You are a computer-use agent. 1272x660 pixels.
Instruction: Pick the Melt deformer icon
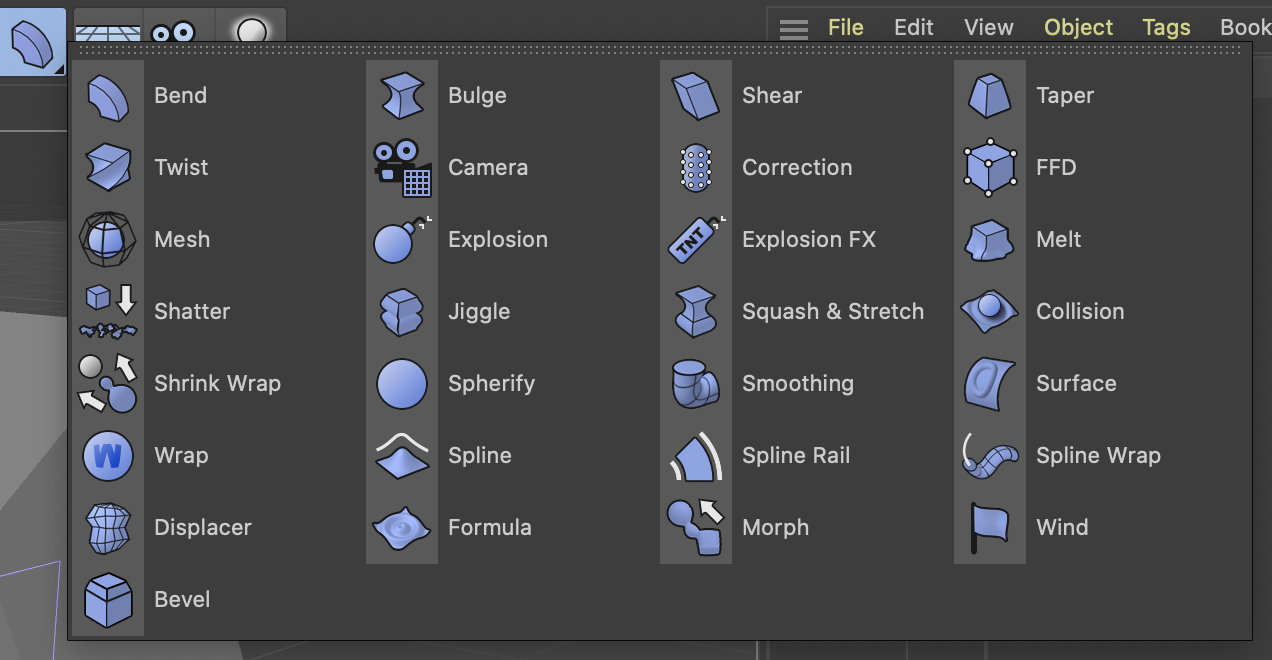989,240
